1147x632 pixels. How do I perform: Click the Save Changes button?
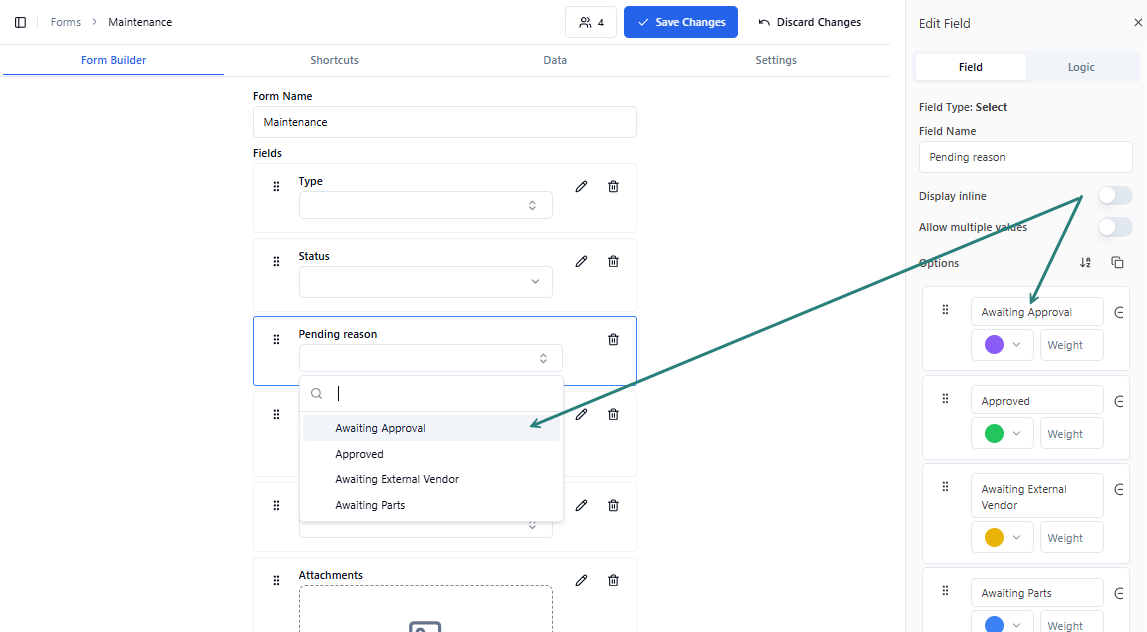click(680, 22)
